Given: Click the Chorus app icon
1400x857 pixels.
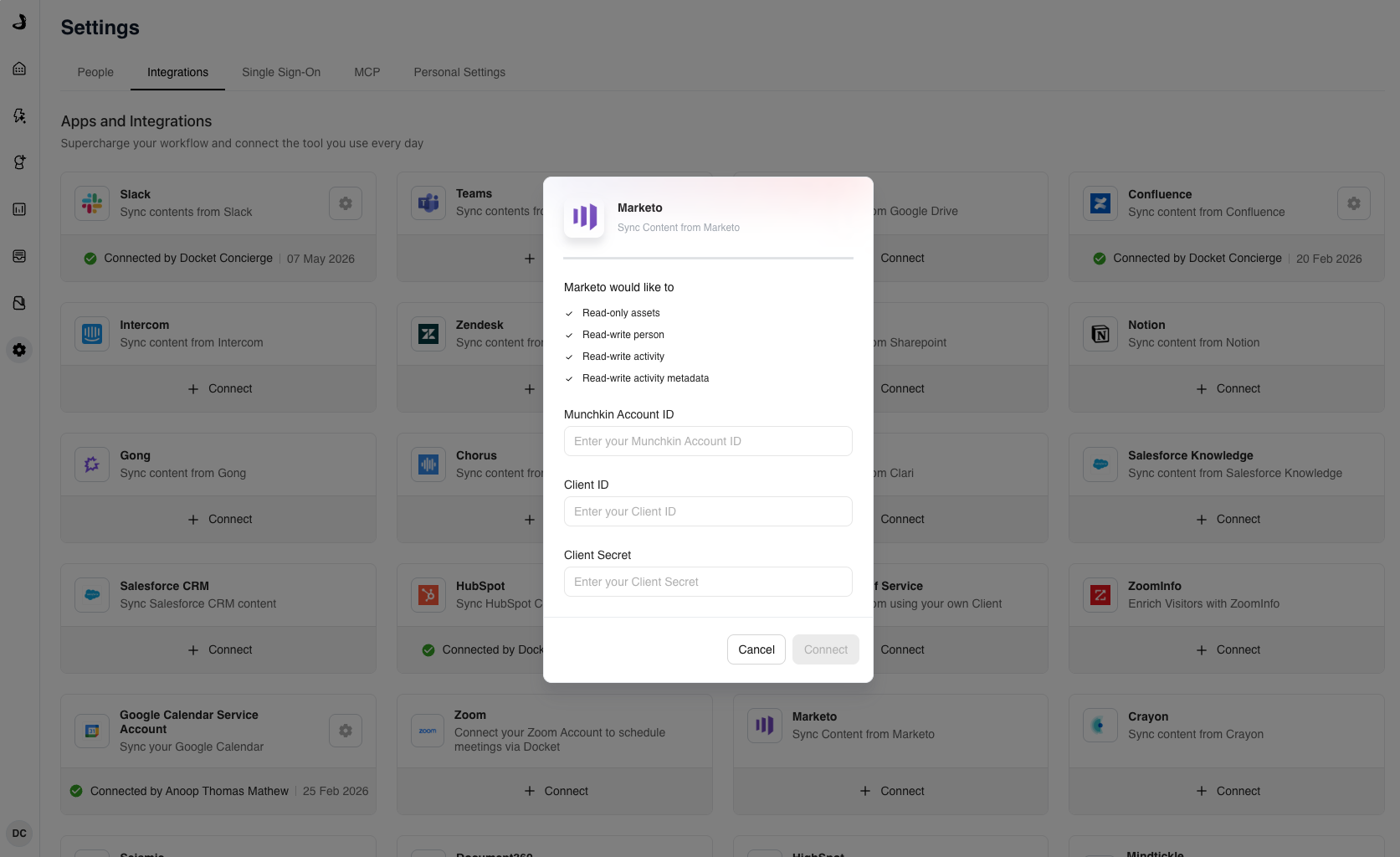Looking at the screenshot, I should click(428, 464).
